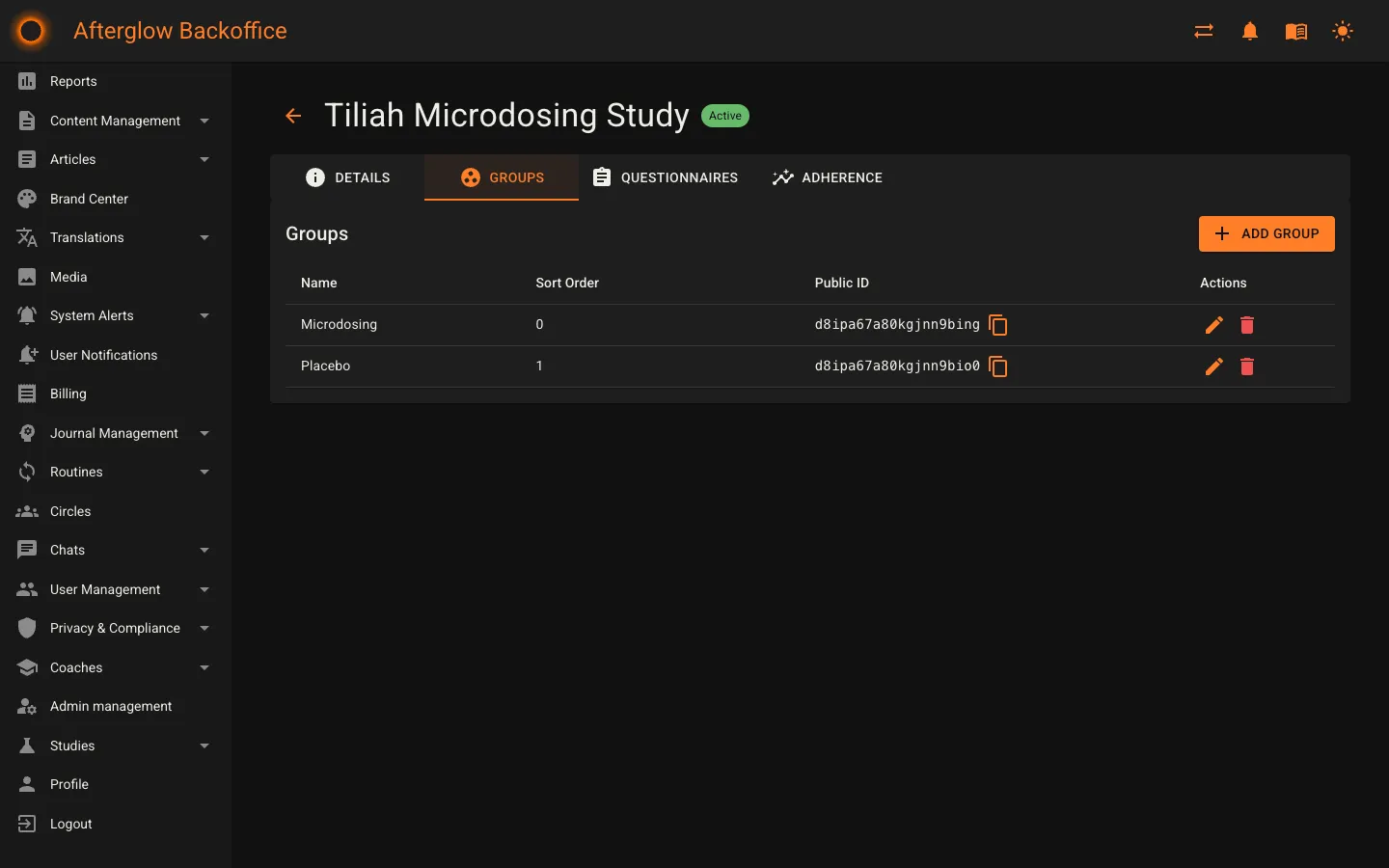The width and height of the screenshot is (1389, 868).
Task: Click the Active status badge
Action: 725,116
